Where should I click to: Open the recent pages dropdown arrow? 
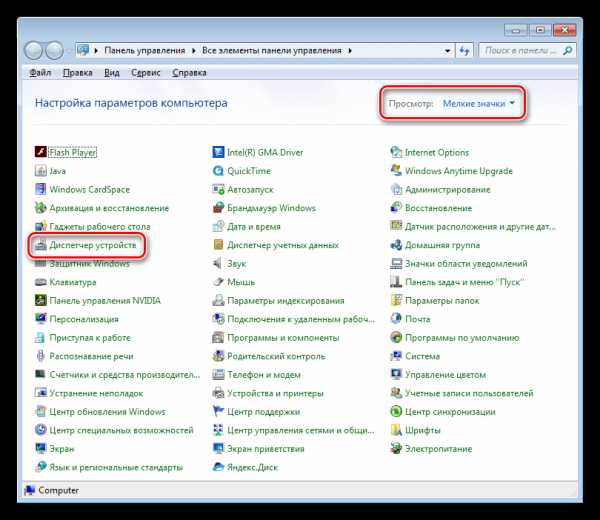coord(69,51)
